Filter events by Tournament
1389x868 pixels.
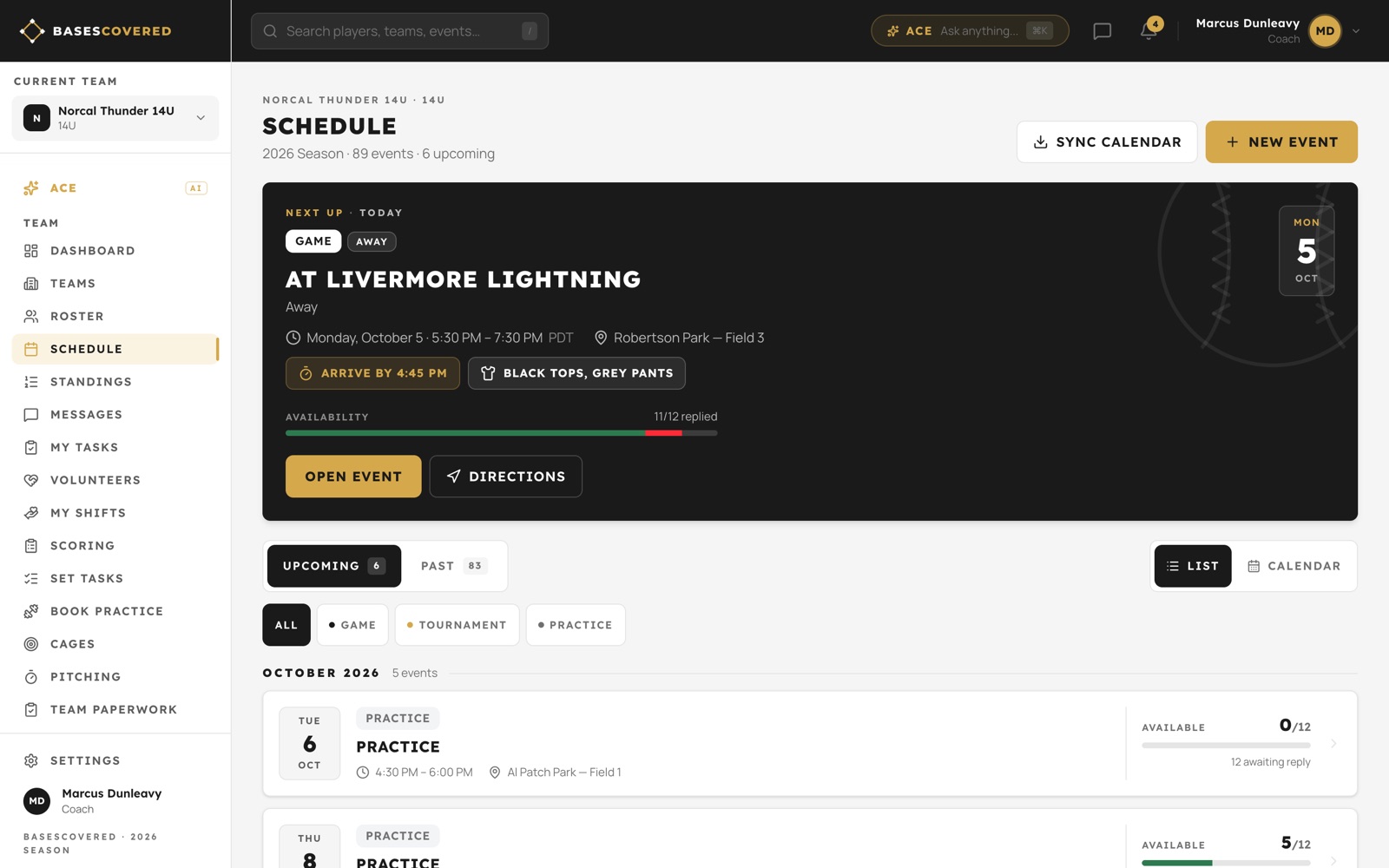(457, 625)
